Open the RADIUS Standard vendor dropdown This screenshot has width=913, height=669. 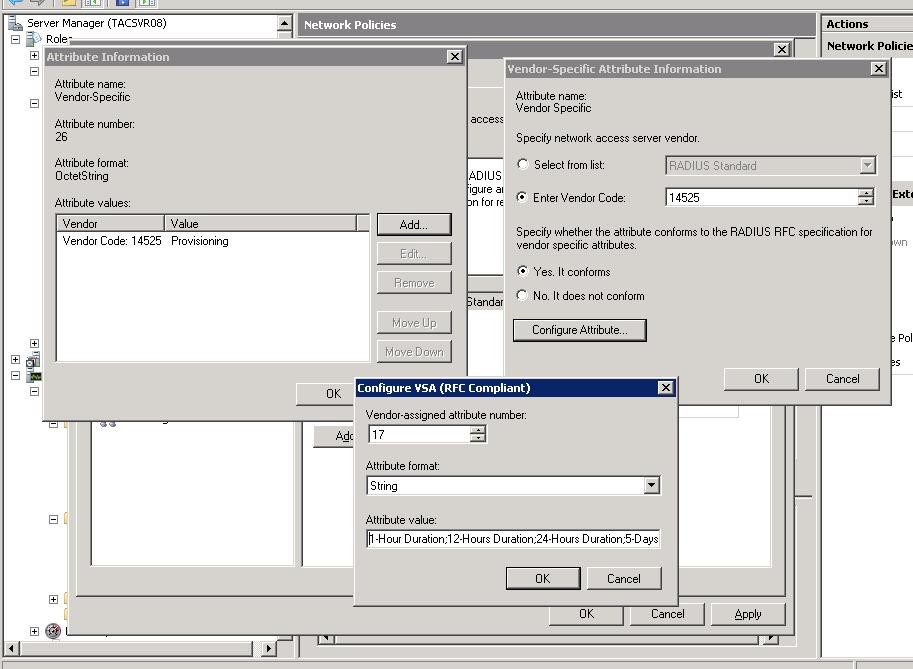(869, 165)
